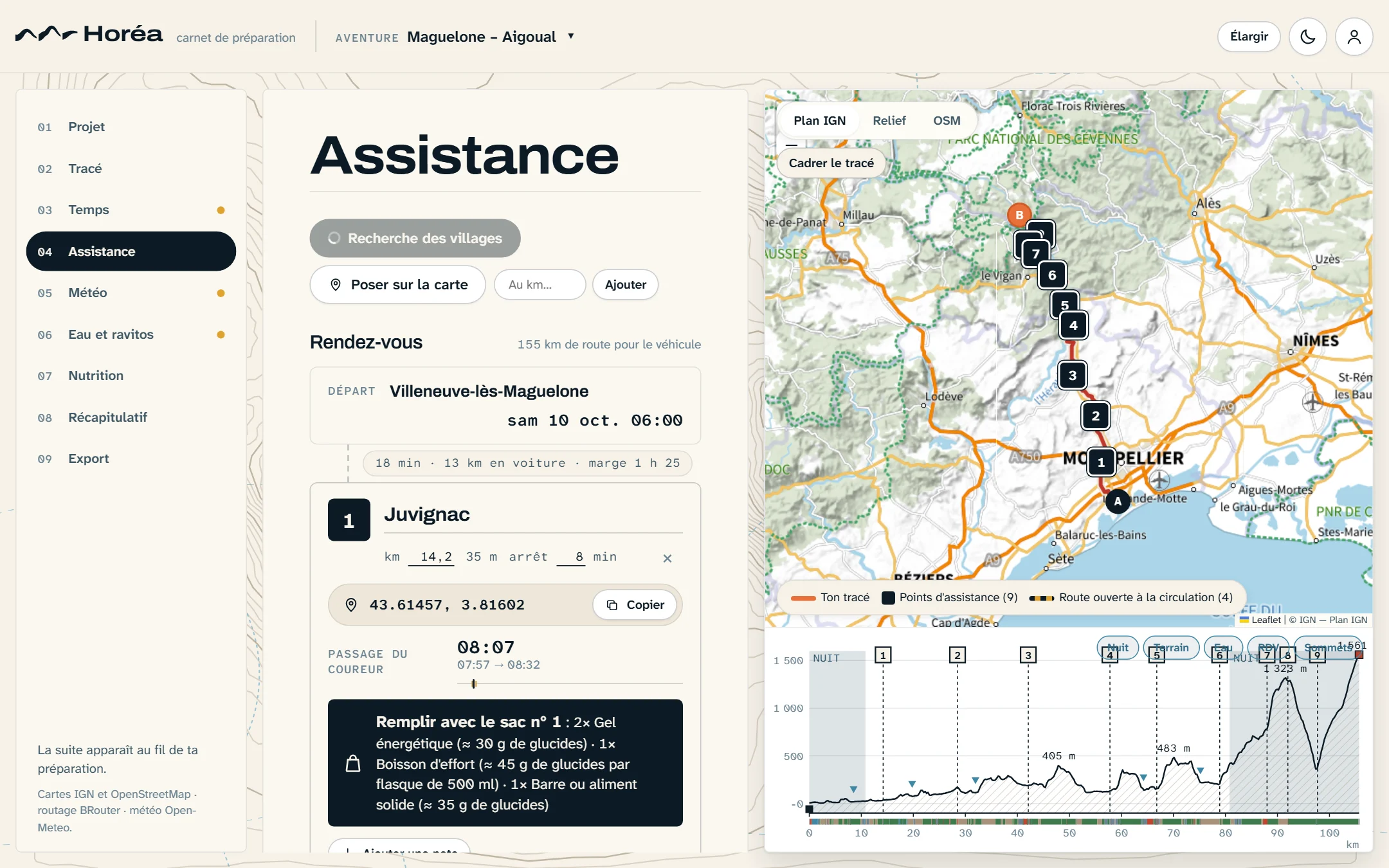Select marker 1 on the elevation profile
This screenshot has height=868, width=1389.
point(883,655)
